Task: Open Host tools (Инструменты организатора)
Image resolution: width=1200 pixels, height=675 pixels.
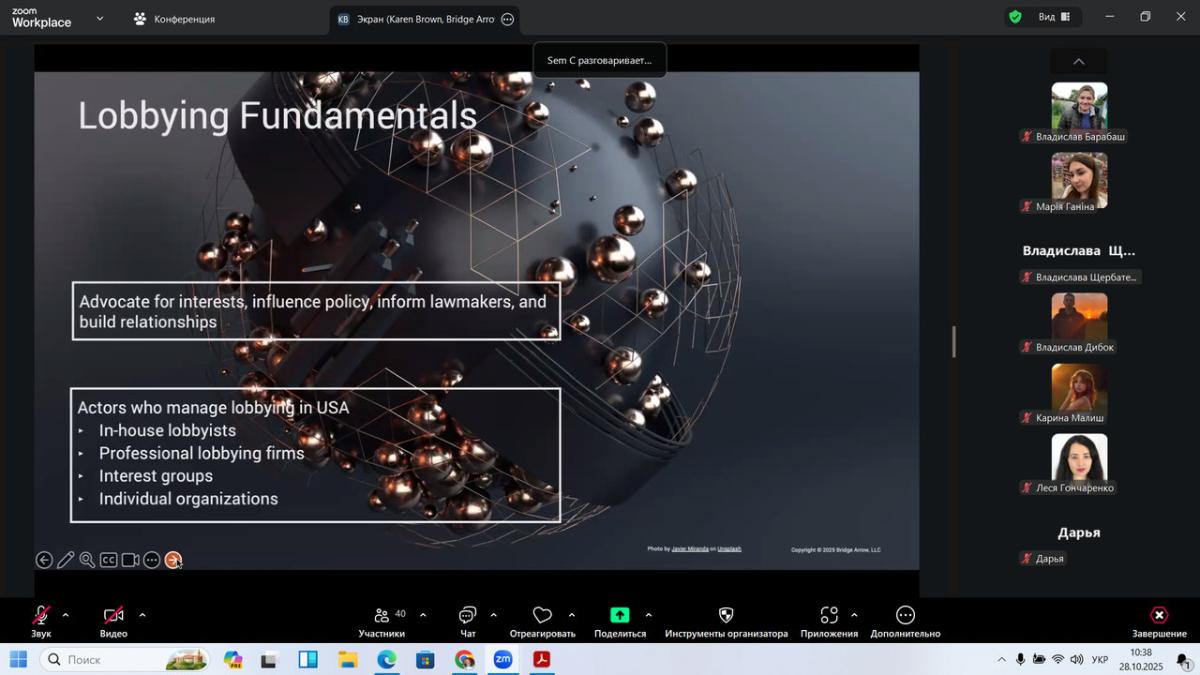Action: pyautogui.click(x=726, y=616)
